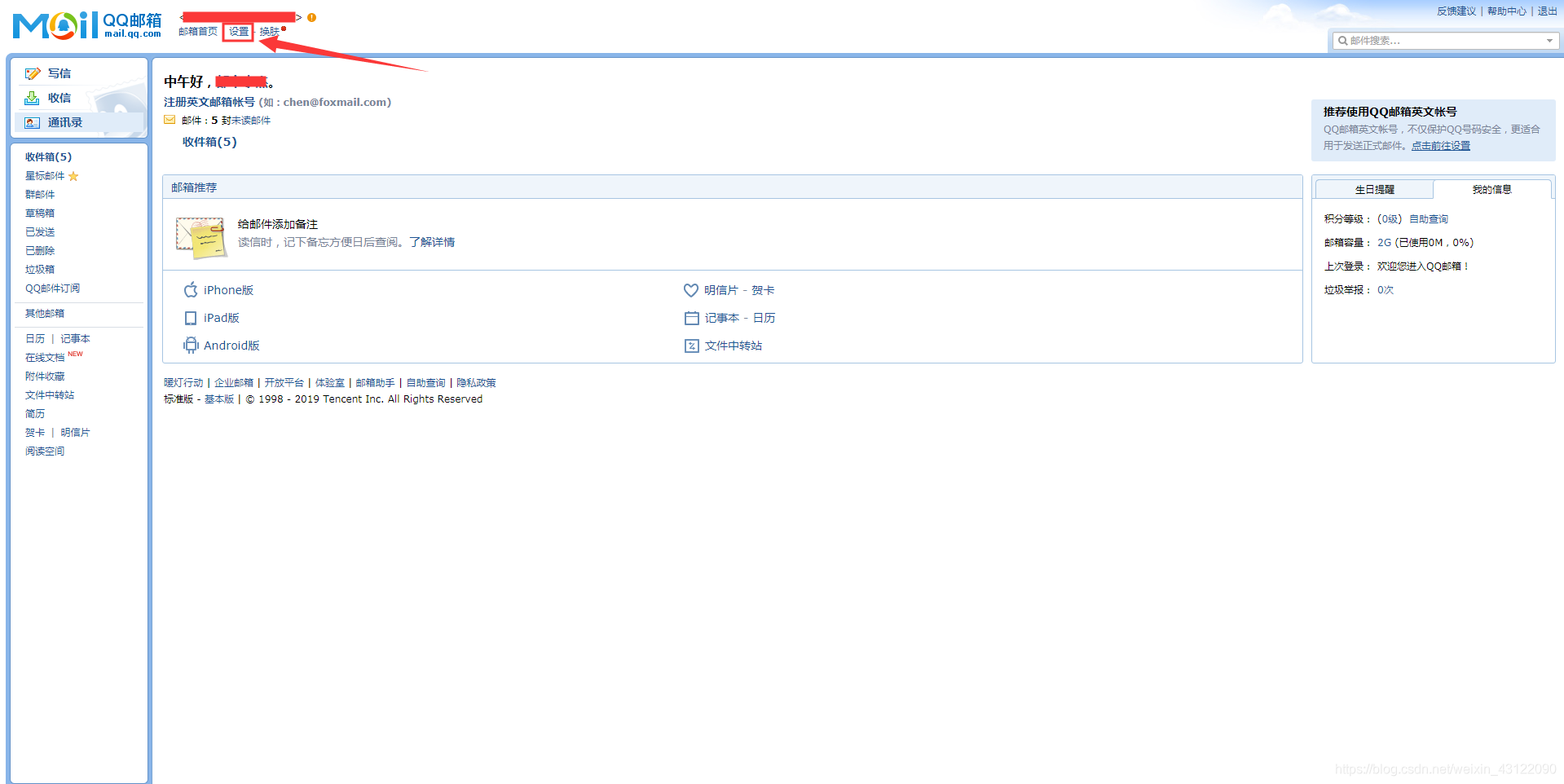This screenshot has width=1564, height=784.
Task: Open 贺卡 in the sidebar
Action: [35, 433]
